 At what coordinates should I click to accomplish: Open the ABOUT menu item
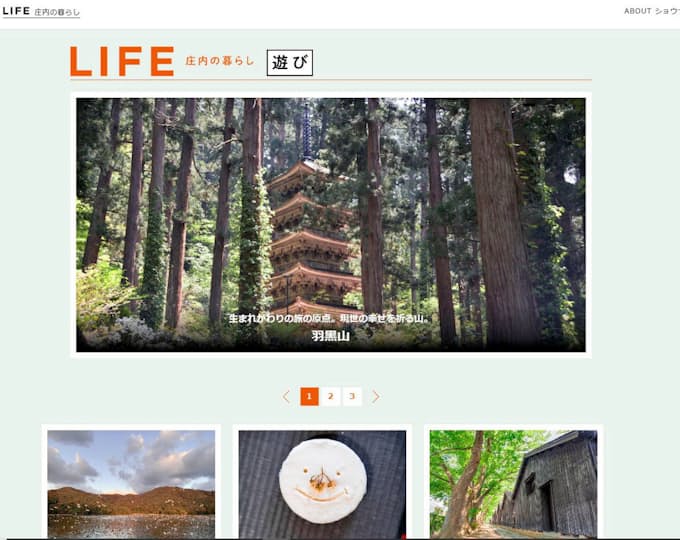pyautogui.click(x=638, y=11)
